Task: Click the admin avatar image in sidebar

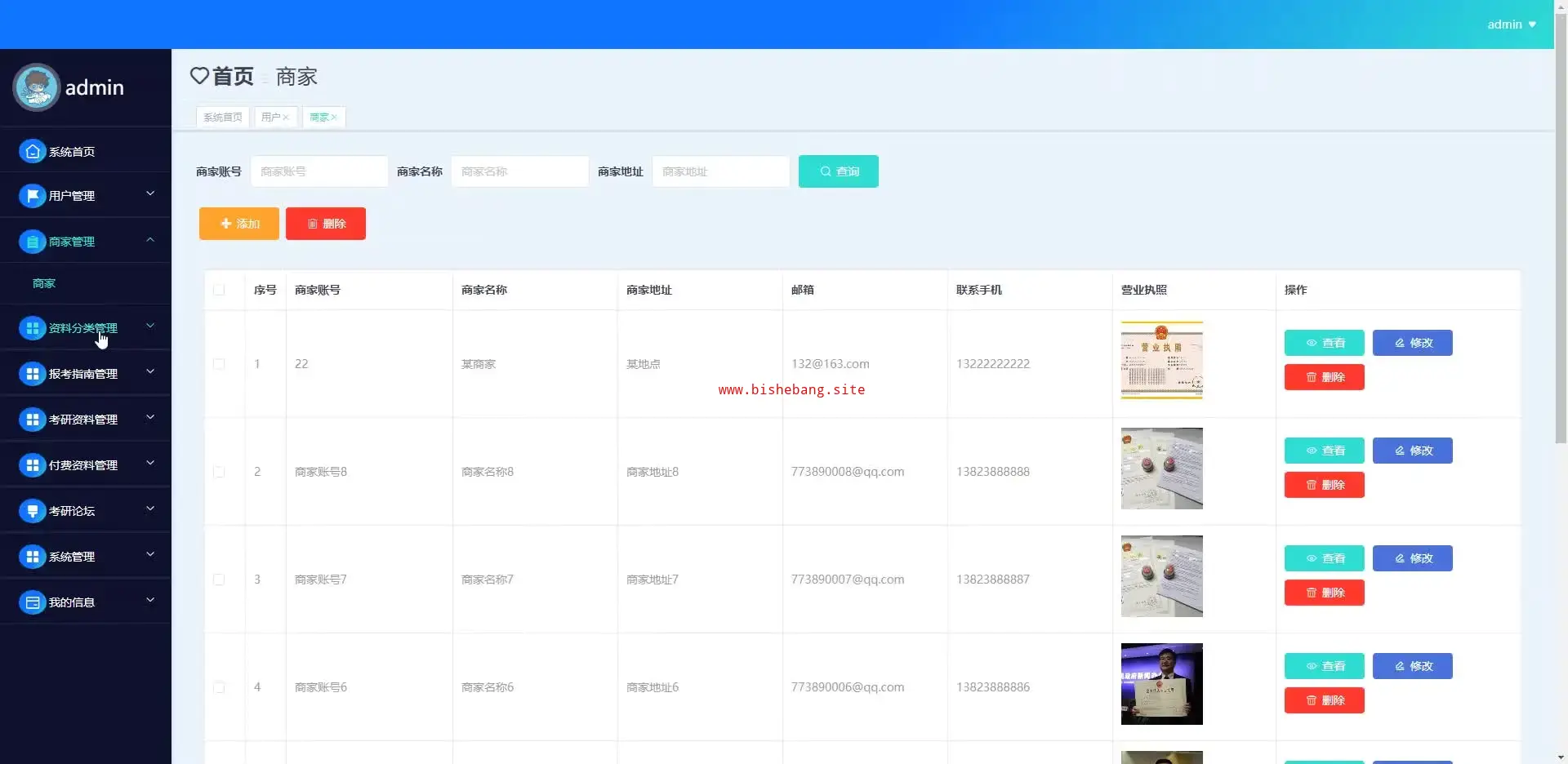Action: coord(37,87)
